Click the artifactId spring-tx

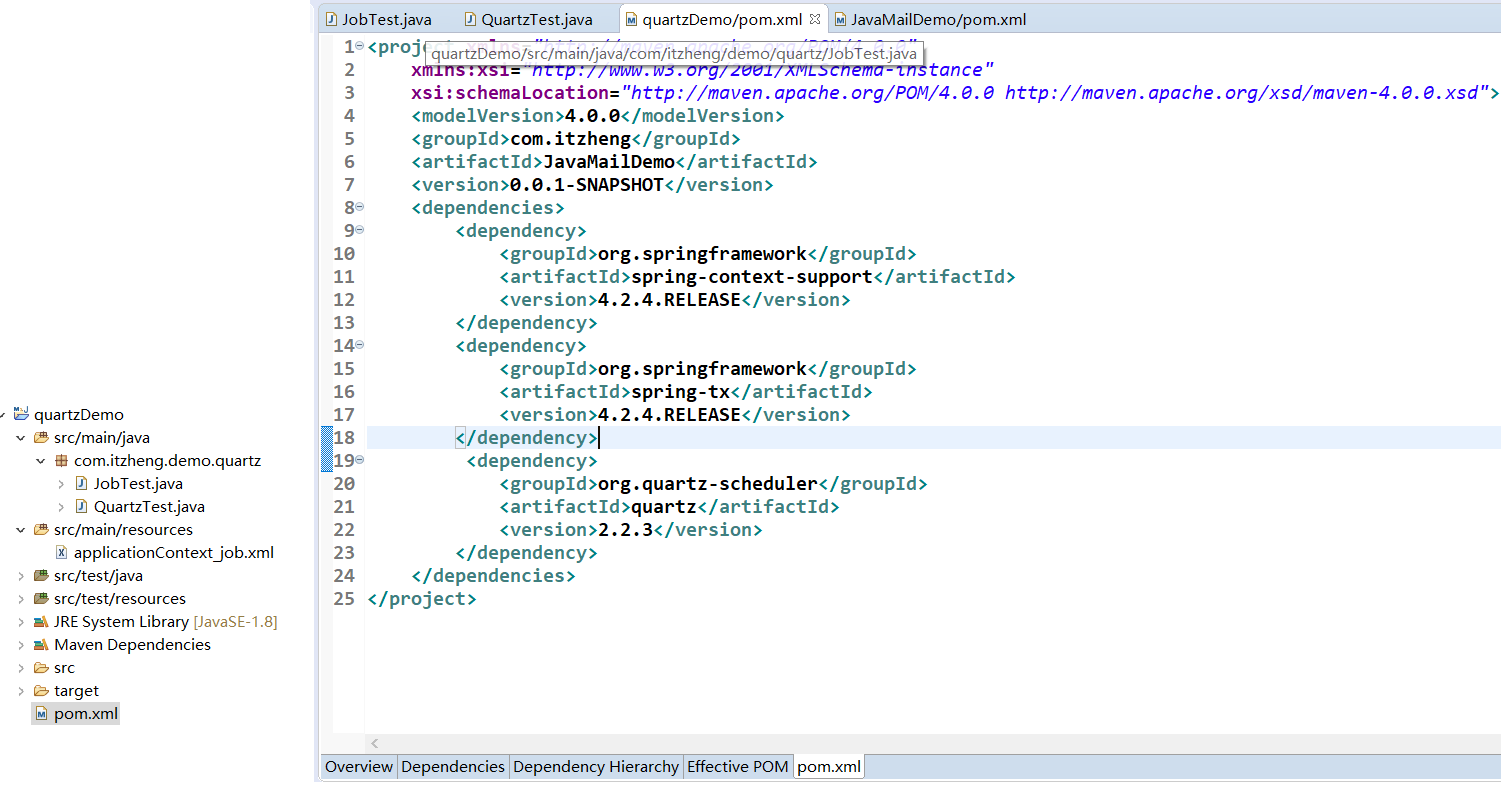[681, 392]
